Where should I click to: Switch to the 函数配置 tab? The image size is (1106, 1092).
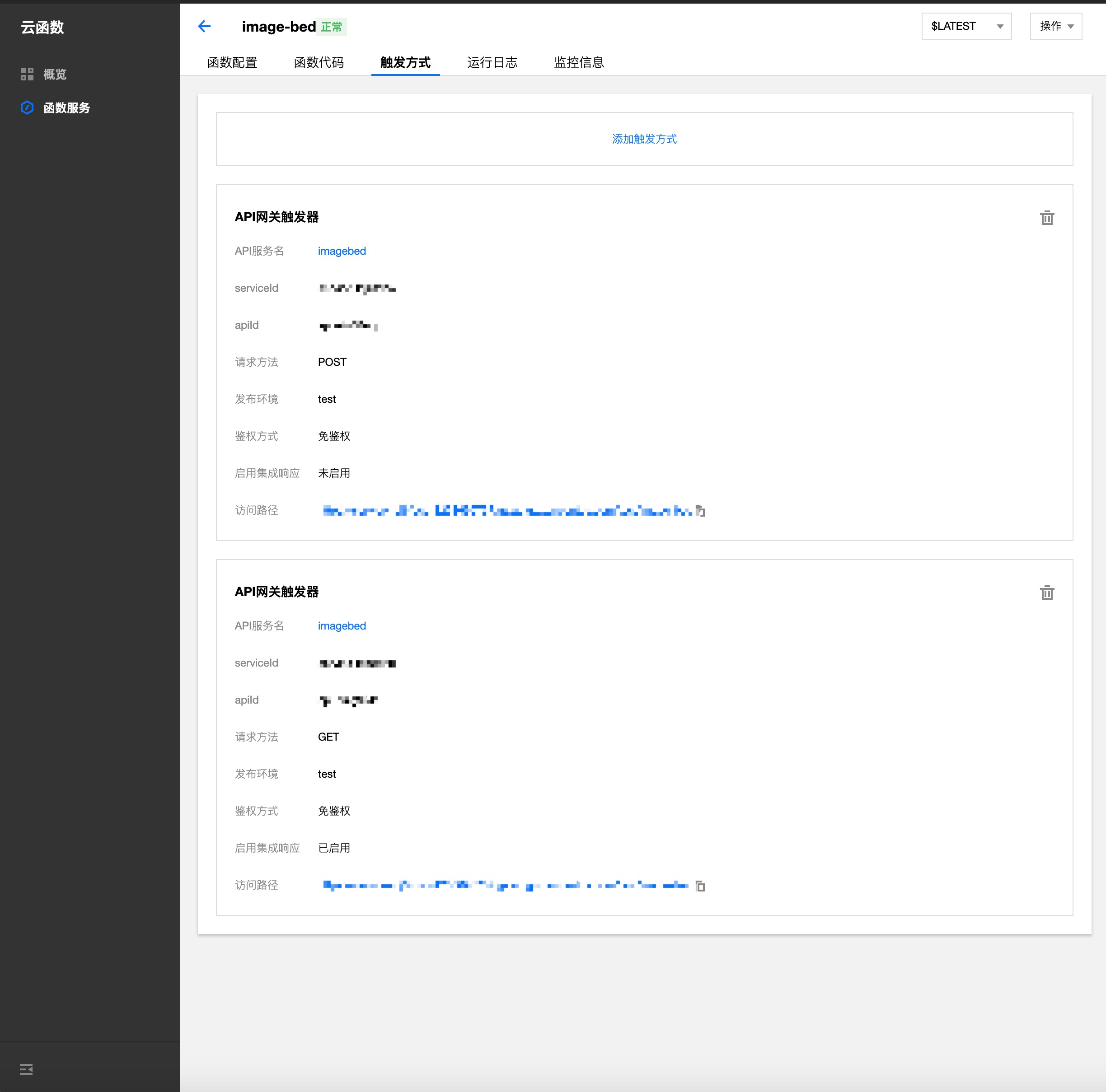[232, 62]
